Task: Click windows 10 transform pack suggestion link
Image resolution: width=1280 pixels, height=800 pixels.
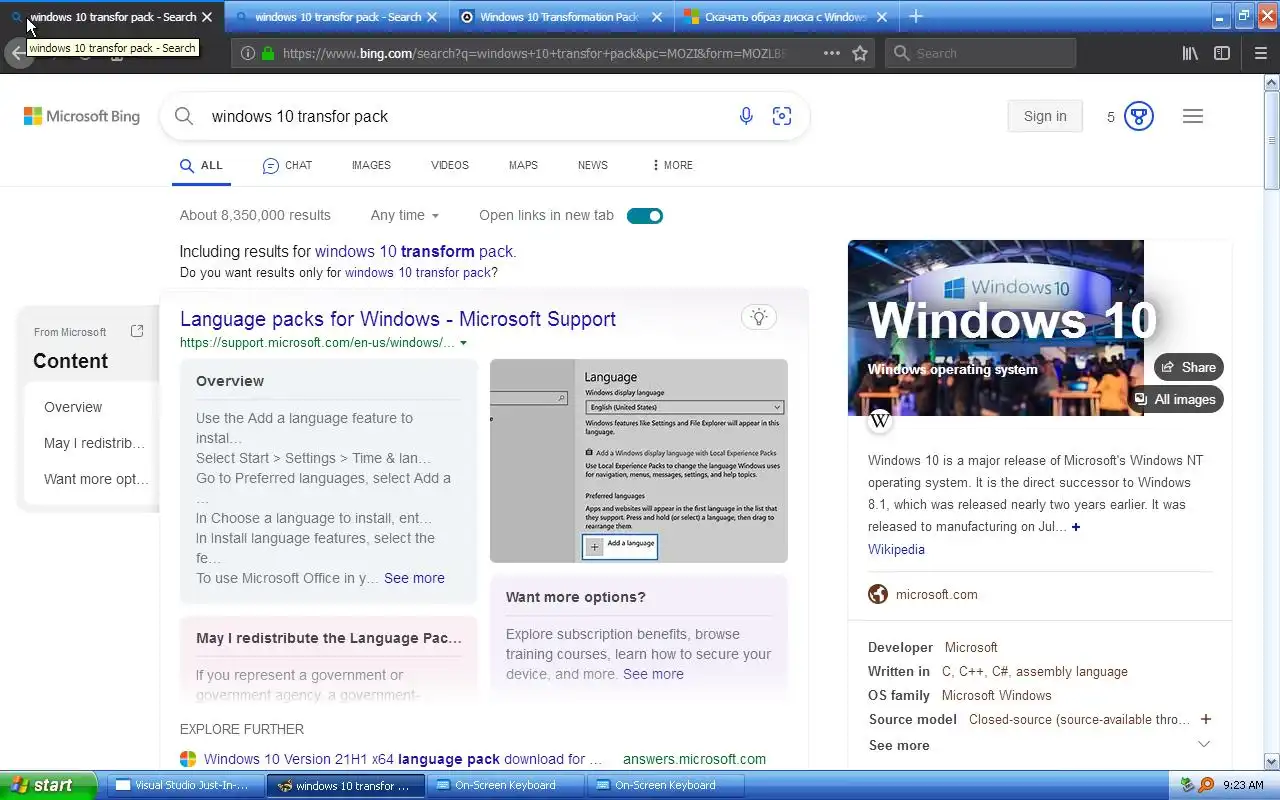Action: (414, 252)
